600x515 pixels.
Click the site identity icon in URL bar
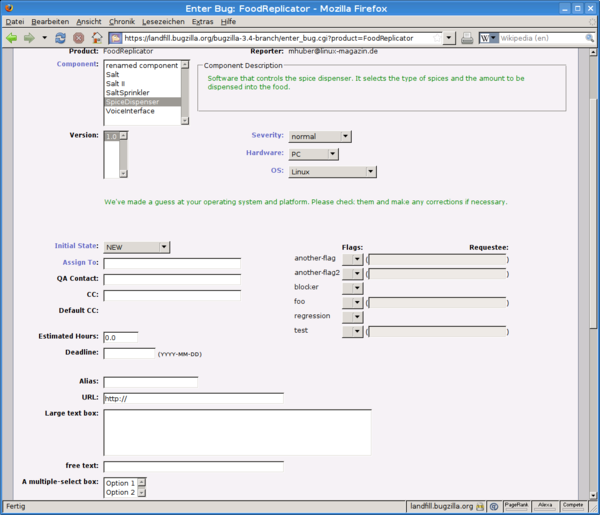[x=115, y=38]
